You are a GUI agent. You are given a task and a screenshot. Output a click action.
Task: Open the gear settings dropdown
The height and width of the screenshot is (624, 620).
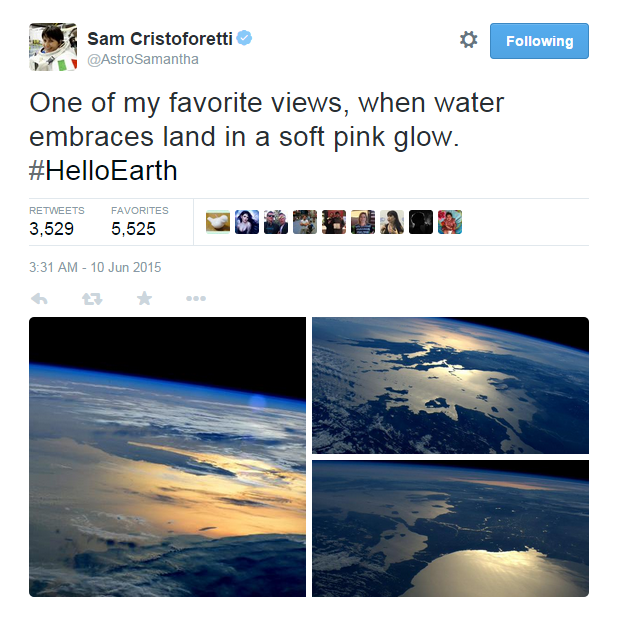(x=468, y=40)
